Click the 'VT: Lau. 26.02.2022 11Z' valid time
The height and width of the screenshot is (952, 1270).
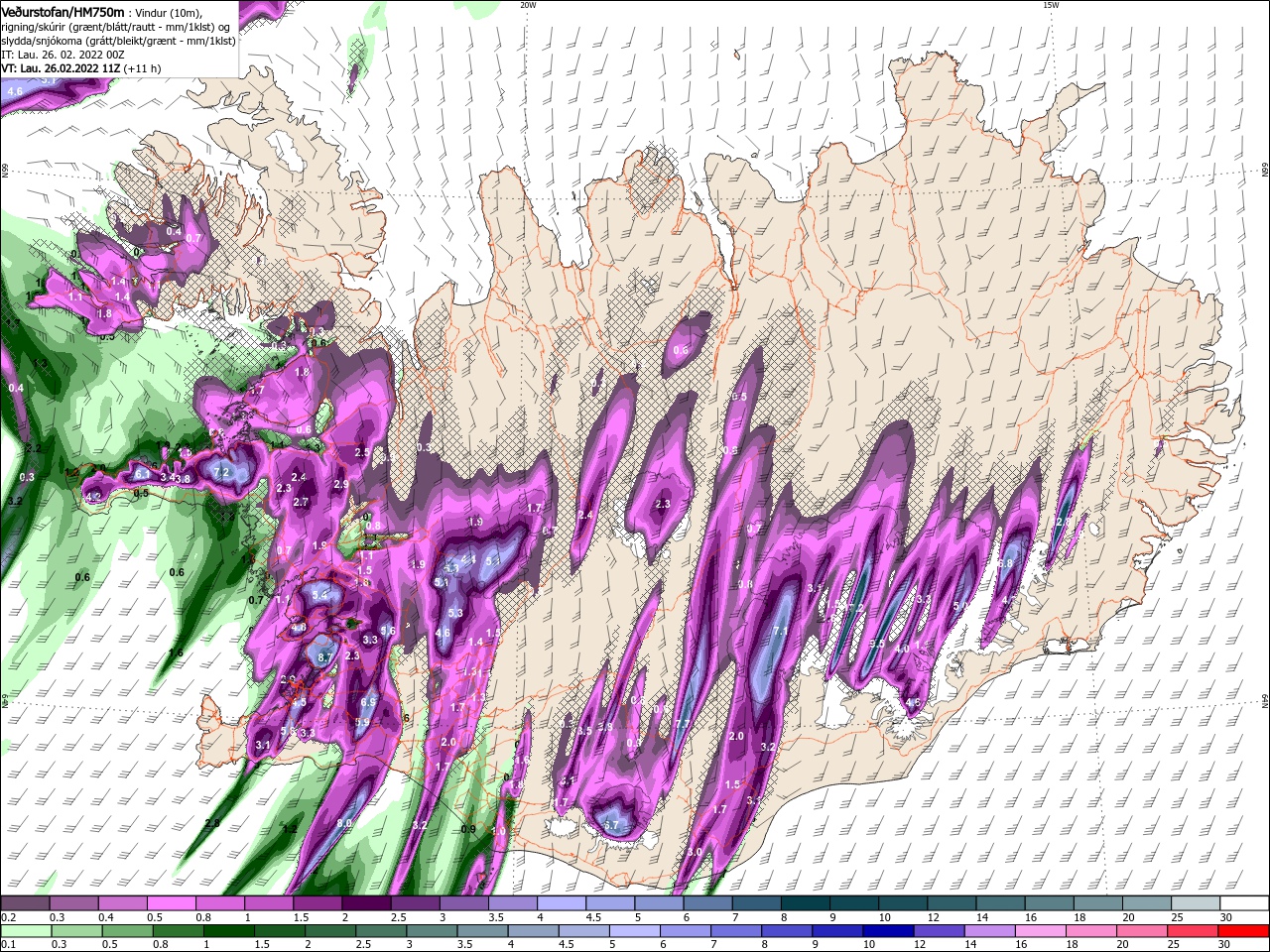62,68
